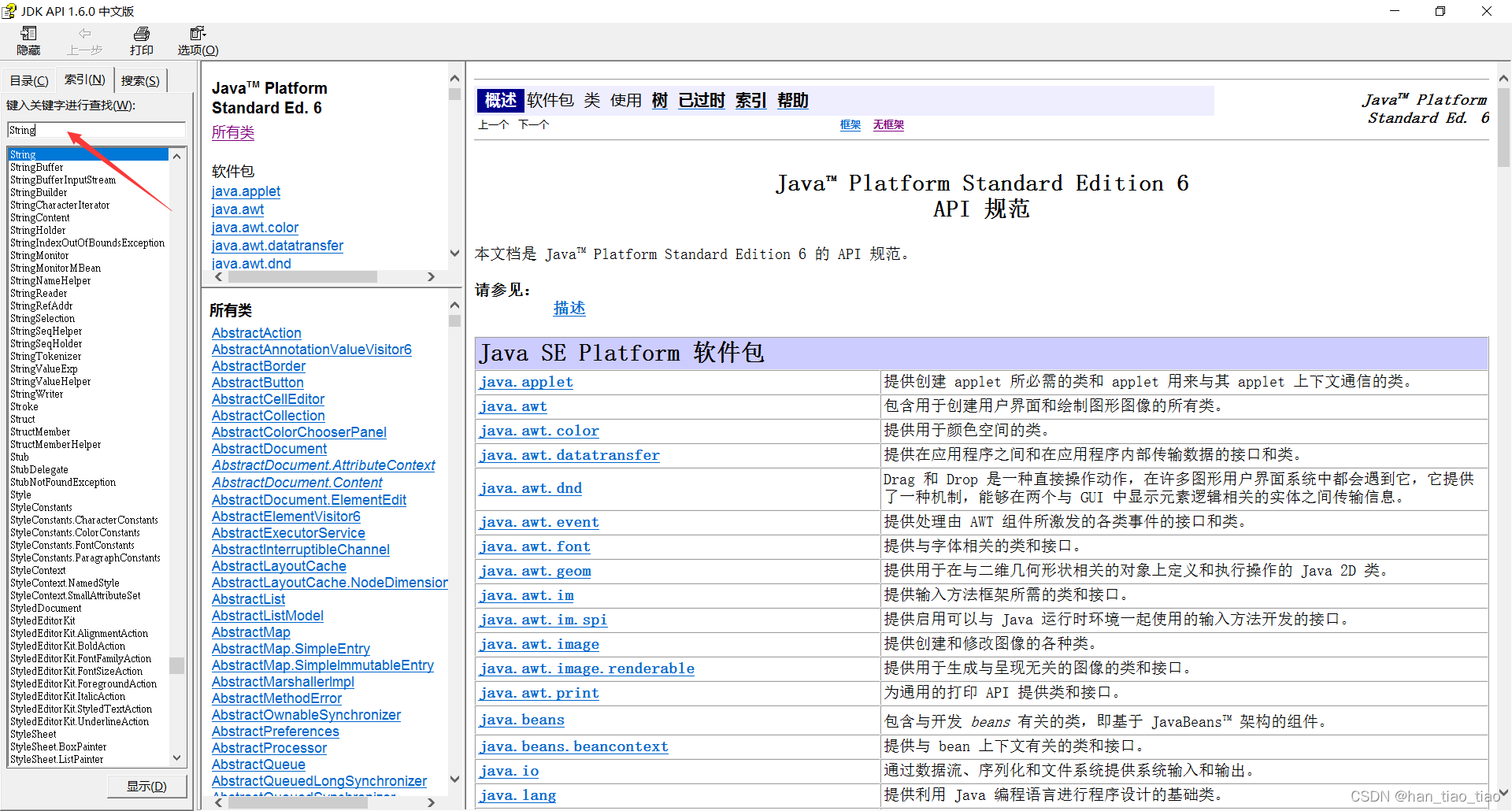Click the 打印 (Print) toolbar icon
This screenshot has height=811, width=1512.
[x=142, y=40]
